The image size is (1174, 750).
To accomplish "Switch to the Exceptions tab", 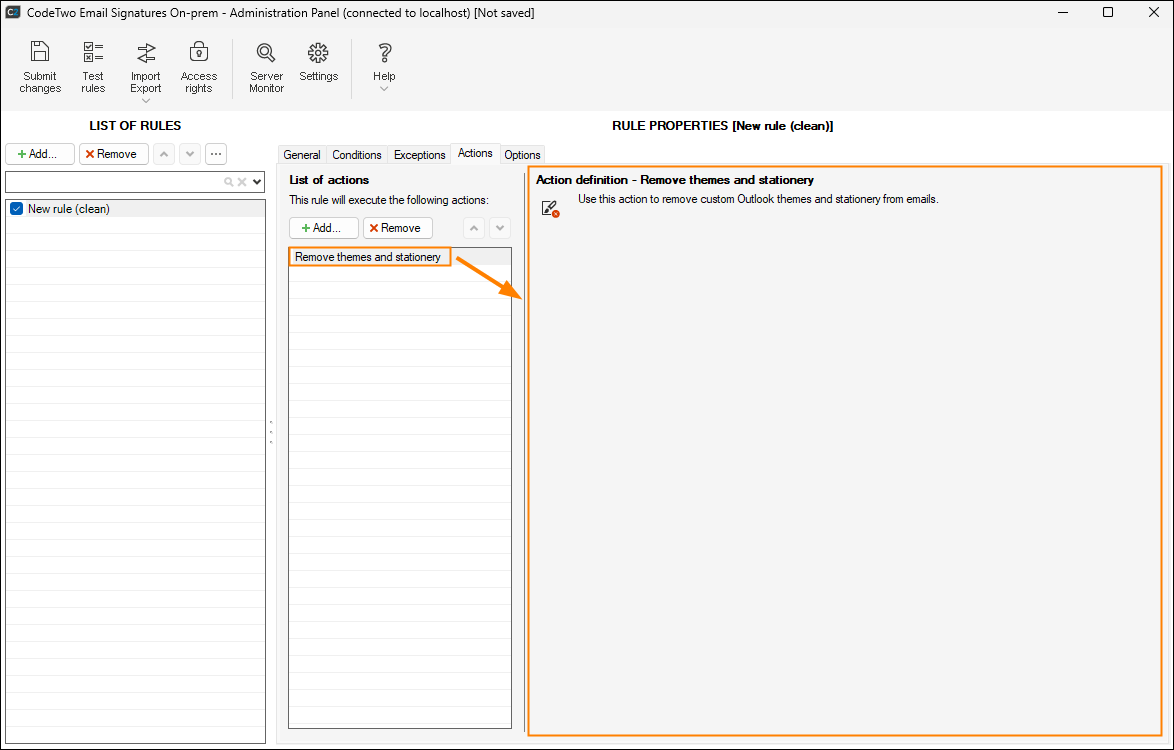I will point(419,155).
